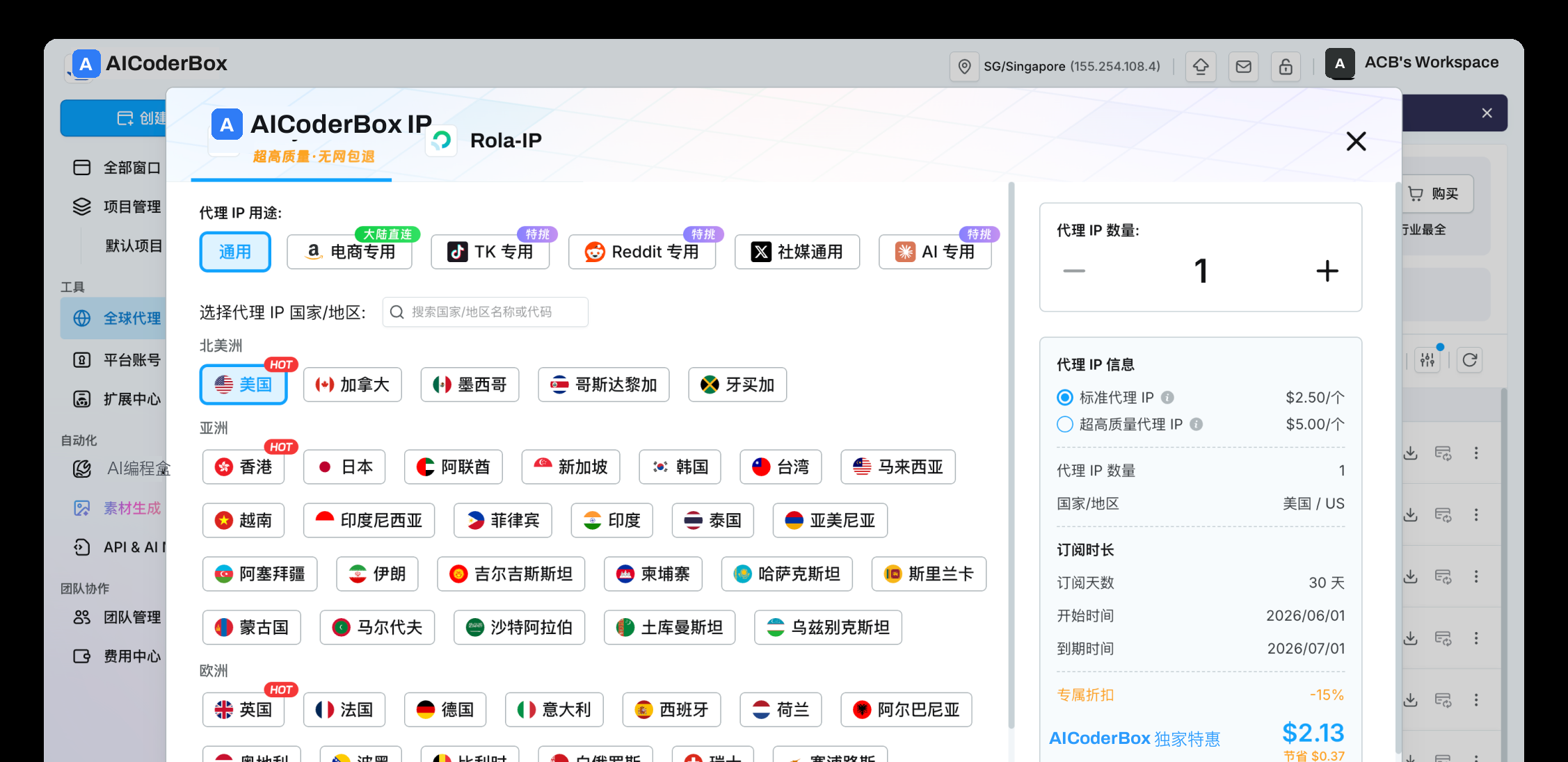Image resolution: width=1568 pixels, height=762 pixels.
Task: Select 通用 proxy usage option
Action: click(235, 252)
